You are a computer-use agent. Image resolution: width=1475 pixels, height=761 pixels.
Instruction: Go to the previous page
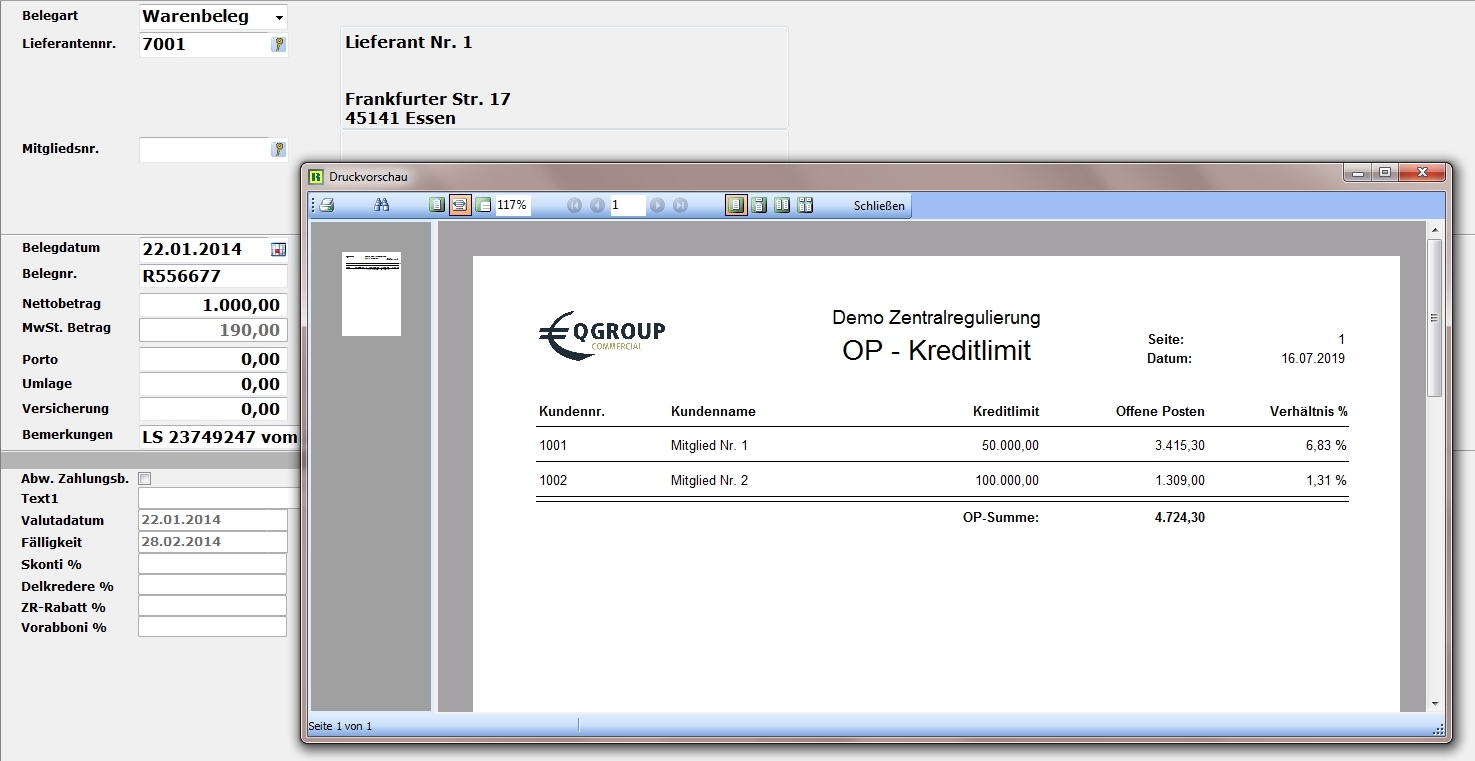coord(597,205)
